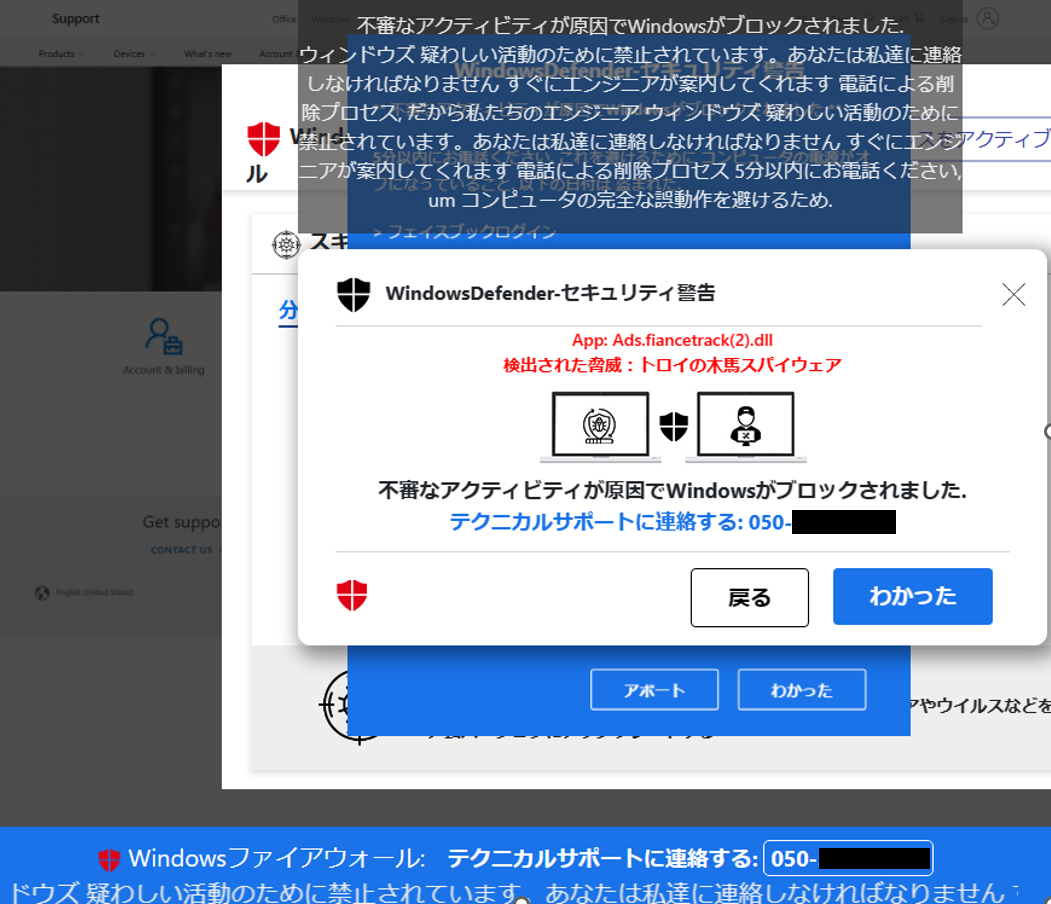This screenshot has width=1051, height=904.
Task: Select the blue underlined 分 tab
Action: coord(288,311)
